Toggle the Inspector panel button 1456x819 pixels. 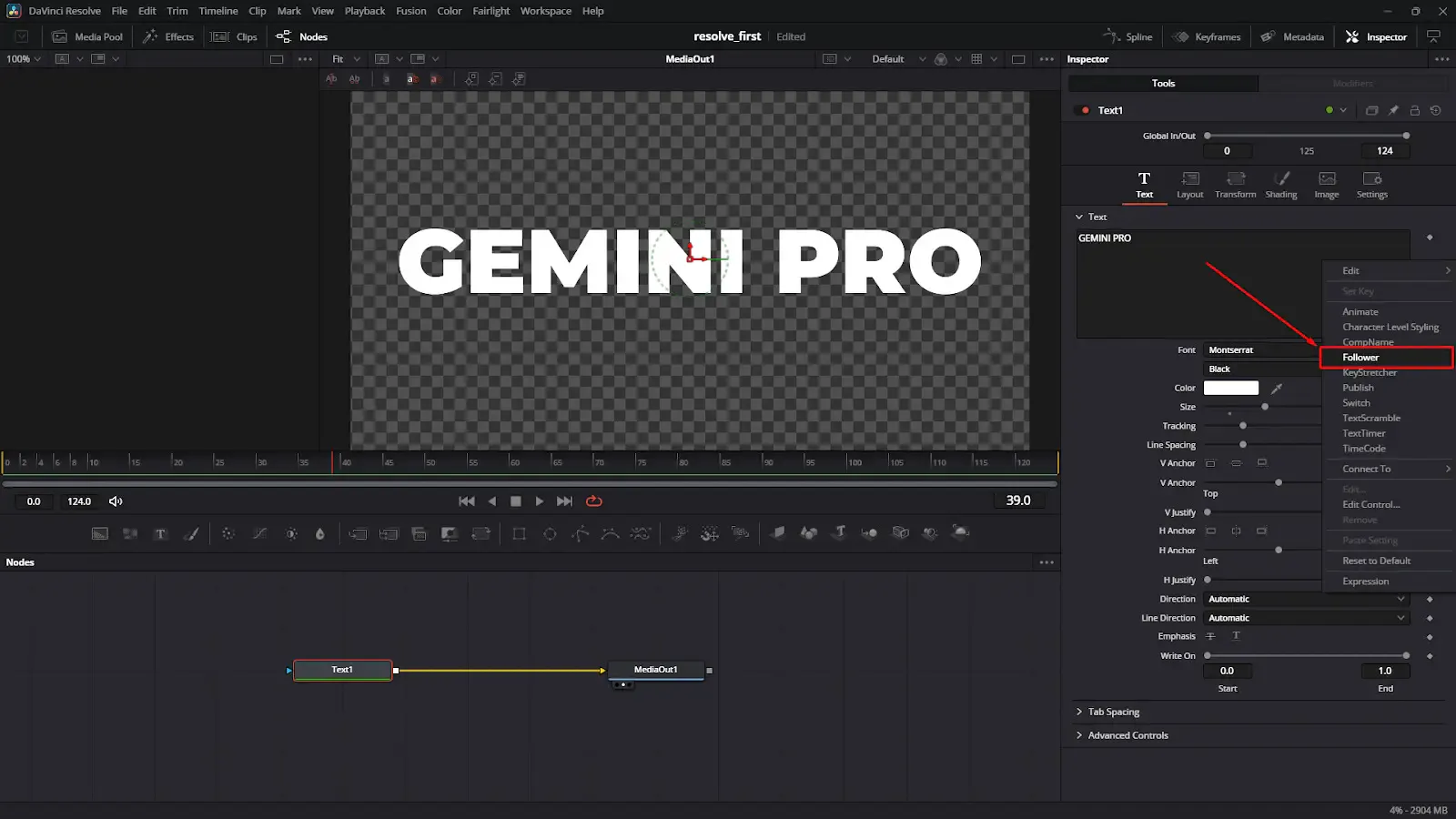1376,36
